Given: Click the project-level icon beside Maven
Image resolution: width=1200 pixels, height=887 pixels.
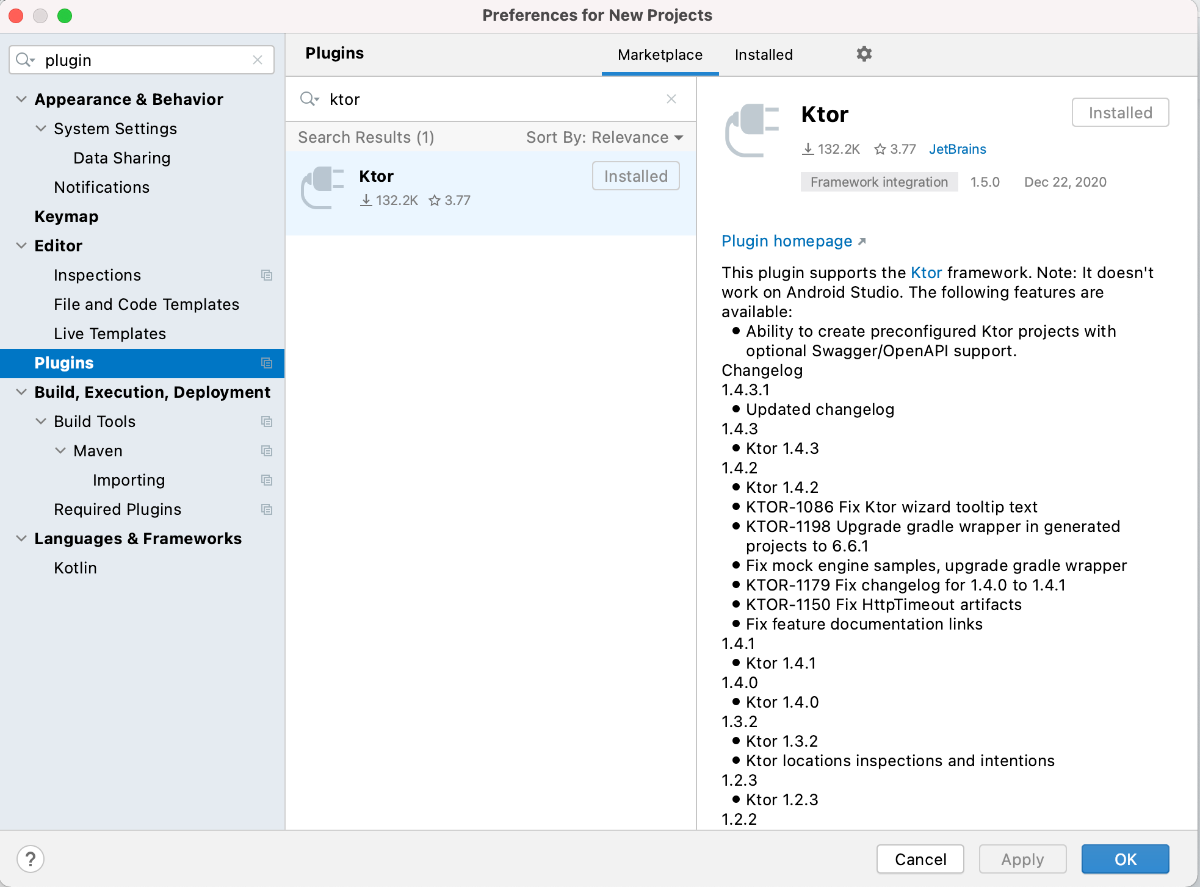Looking at the screenshot, I should click(x=266, y=451).
